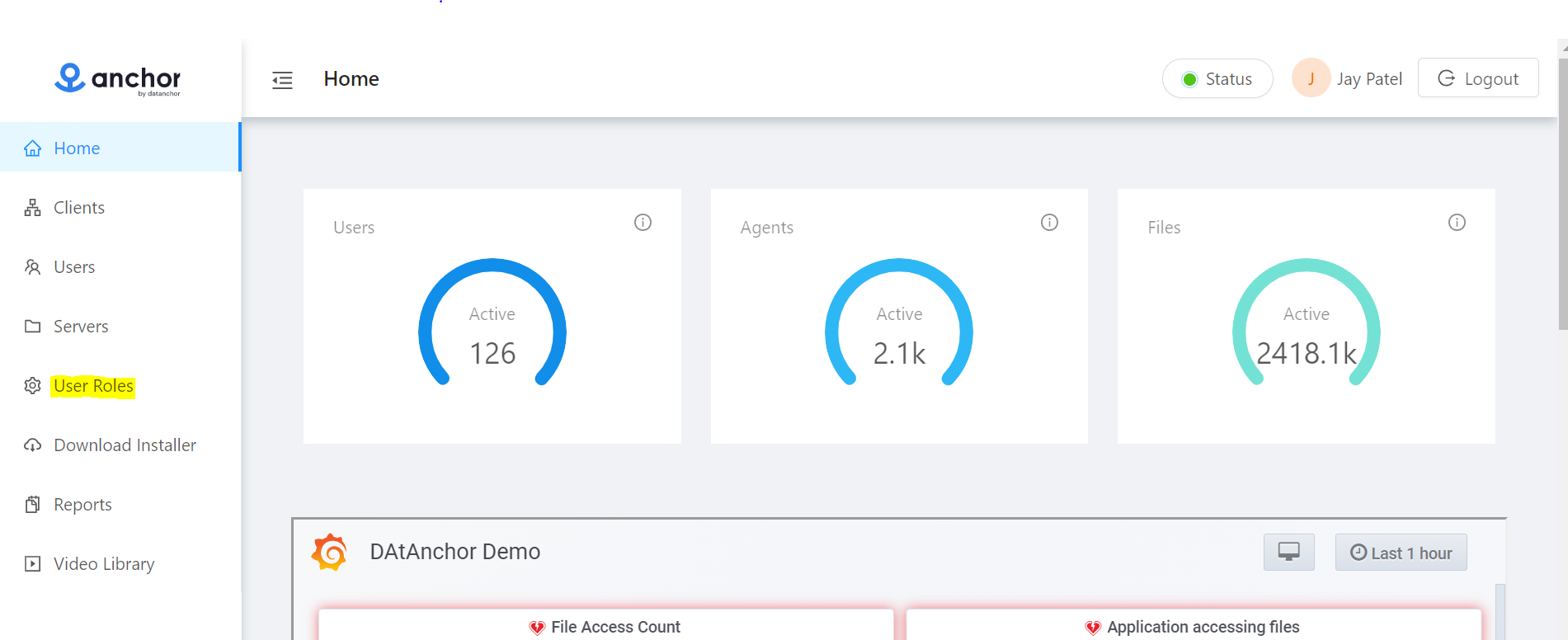The height and width of the screenshot is (640, 1568).
Task: Click the Reports clipboard icon
Action: click(33, 505)
